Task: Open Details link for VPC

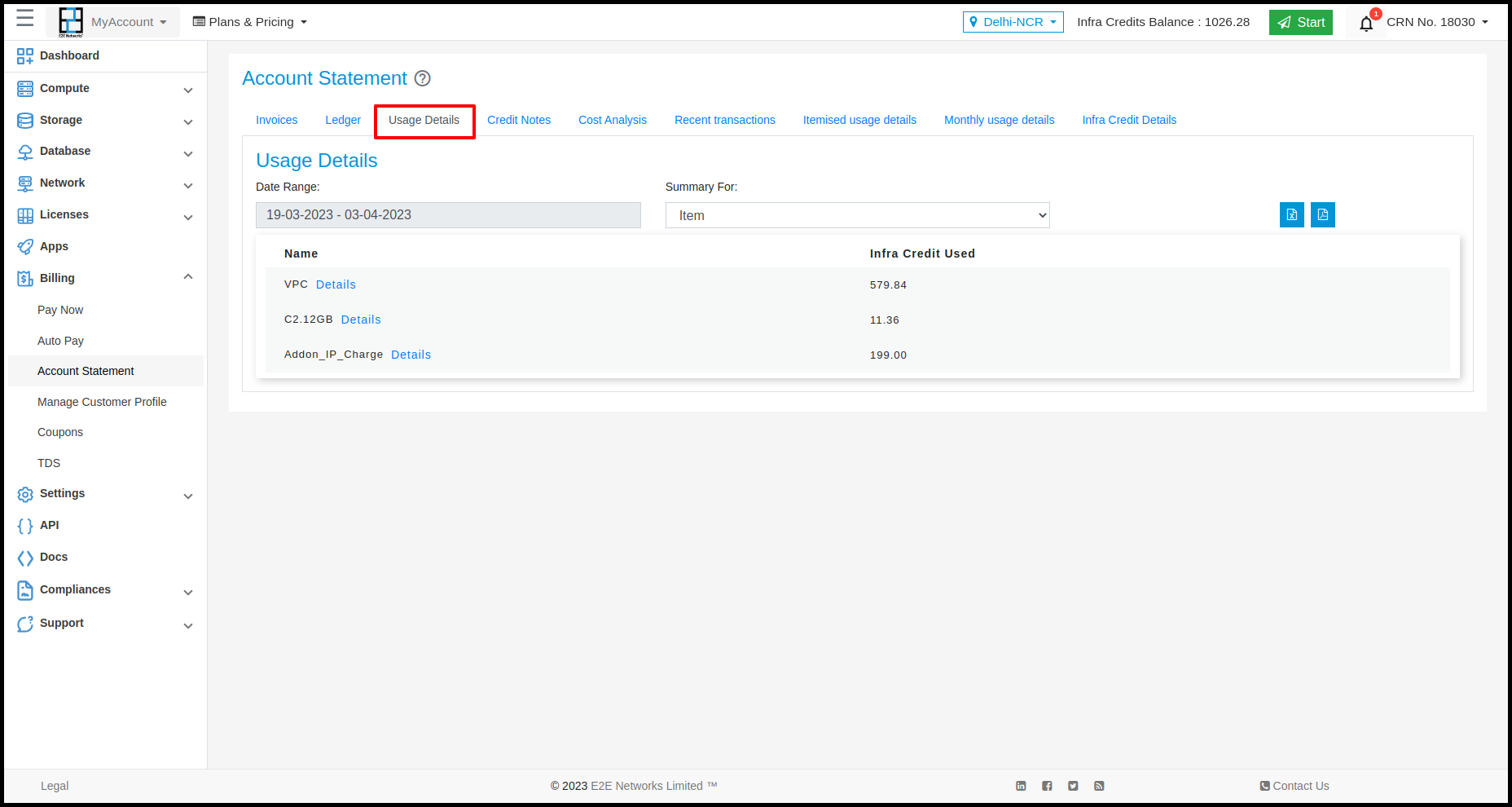Action: [336, 284]
